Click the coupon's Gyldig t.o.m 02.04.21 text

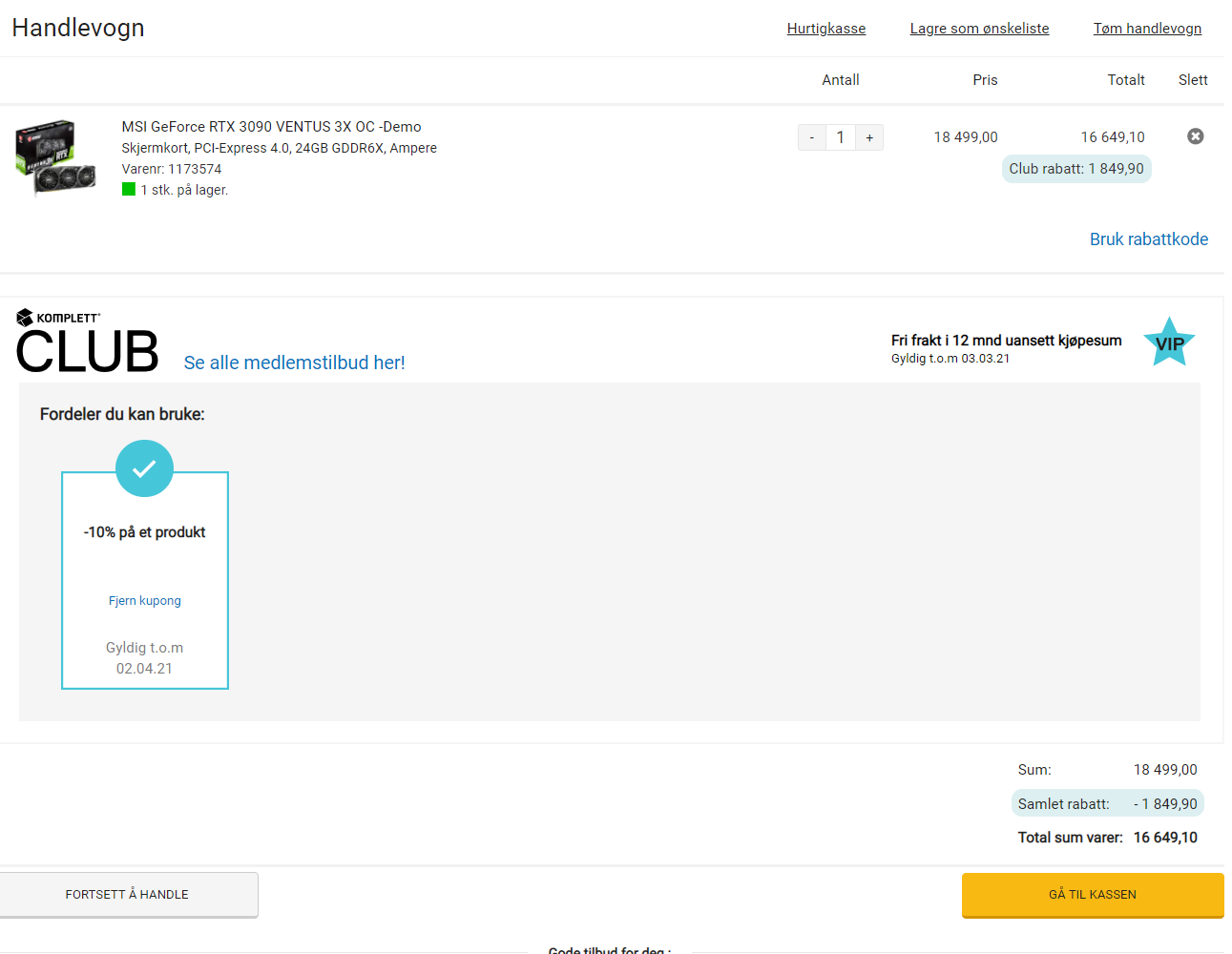145,658
